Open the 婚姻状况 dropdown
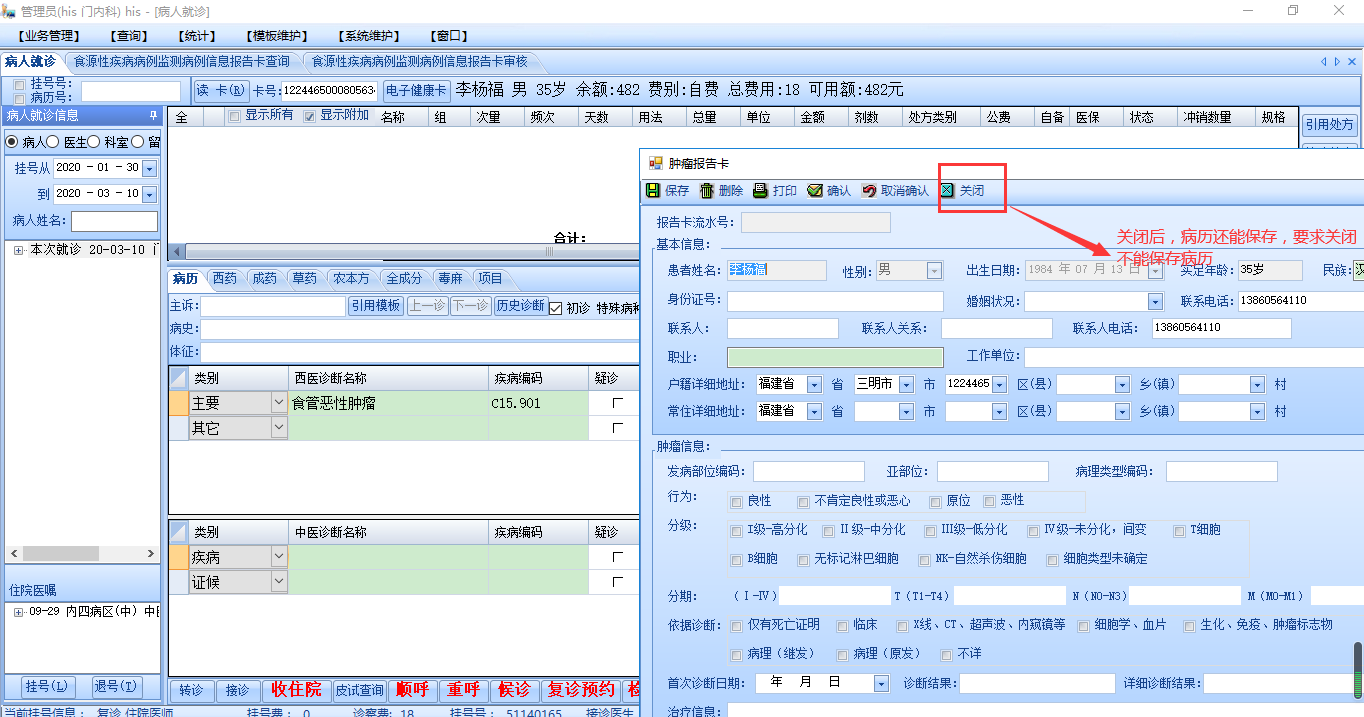Viewport: 1364px width, 717px height. tap(1156, 301)
